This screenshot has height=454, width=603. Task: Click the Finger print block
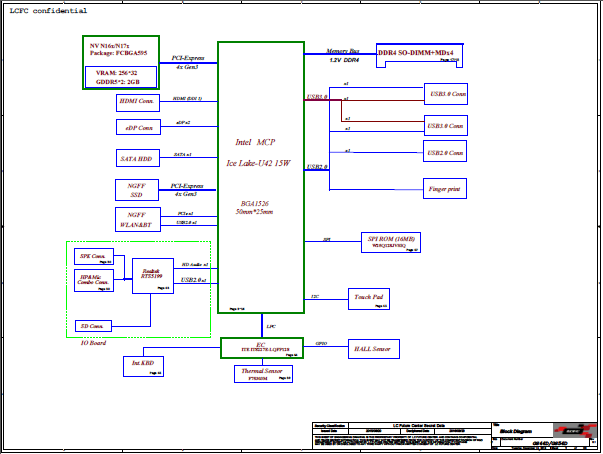pyautogui.click(x=445, y=188)
